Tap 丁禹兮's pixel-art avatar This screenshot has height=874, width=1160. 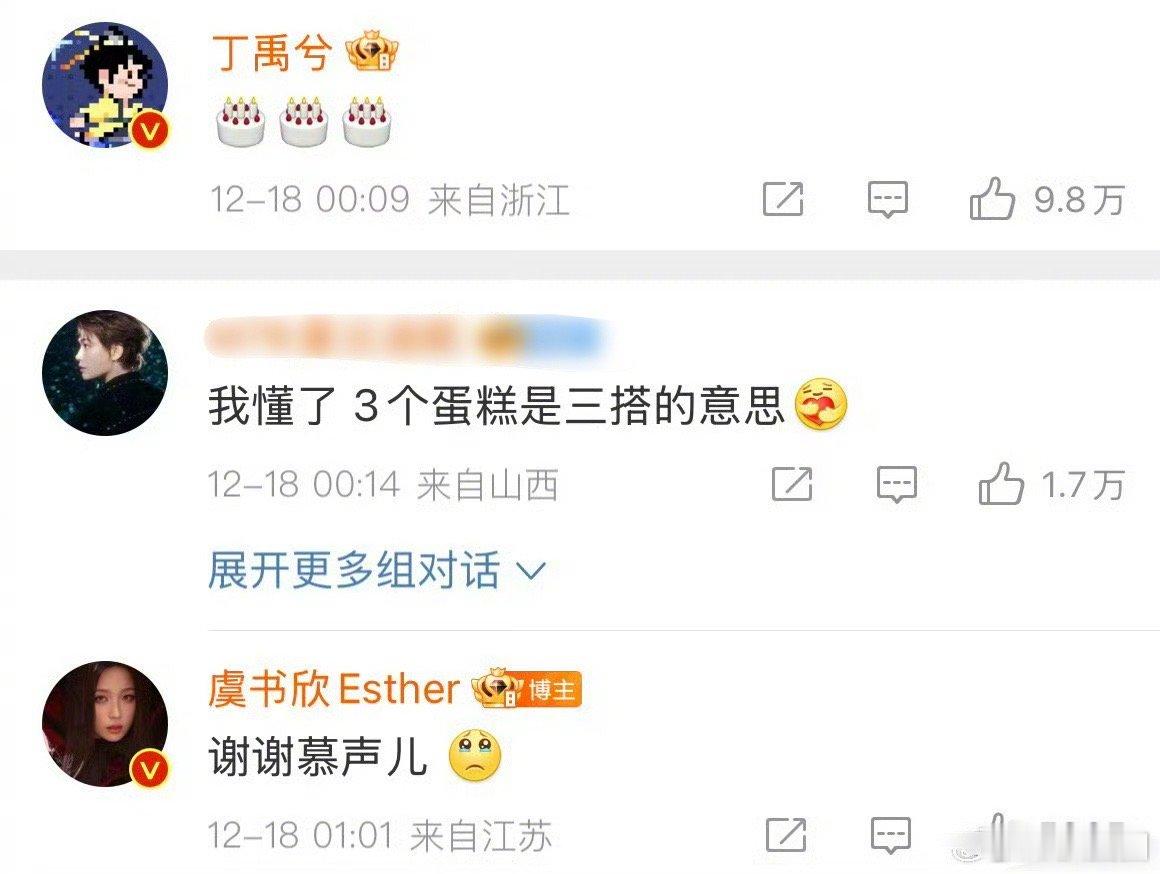105,84
